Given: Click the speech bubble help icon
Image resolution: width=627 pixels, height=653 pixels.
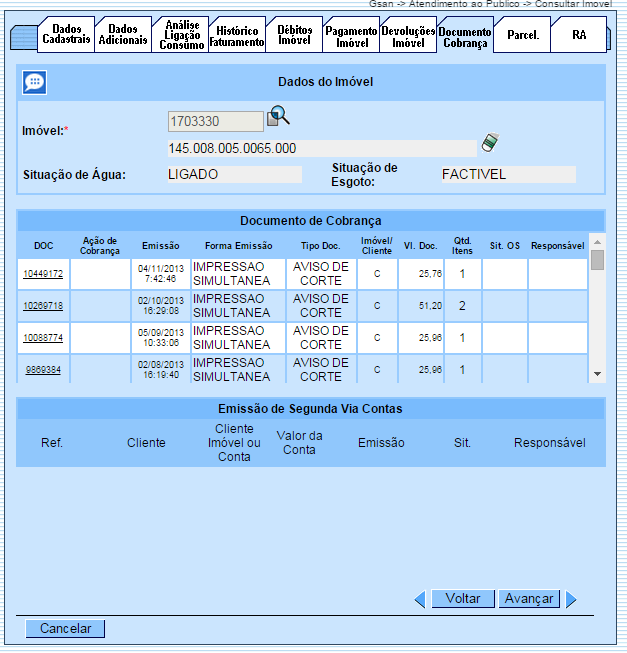Looking at the screenshot, I should pyautogui.click(x=34, y=83).
